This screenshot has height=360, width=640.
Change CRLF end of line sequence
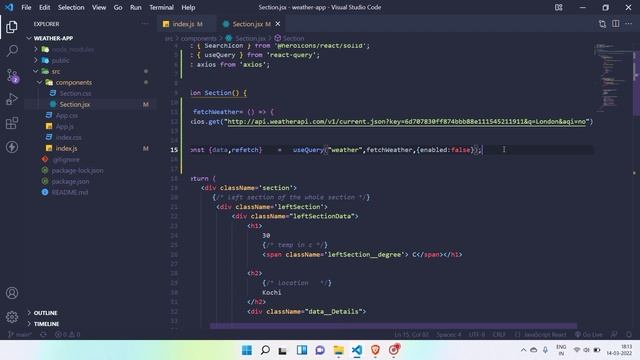pos(499,334)
